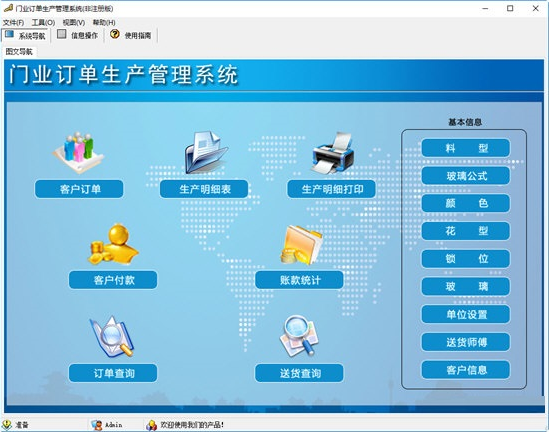Open the 玻璃公式 settings button
Screen dimensions: 549x433
[466, 176]
